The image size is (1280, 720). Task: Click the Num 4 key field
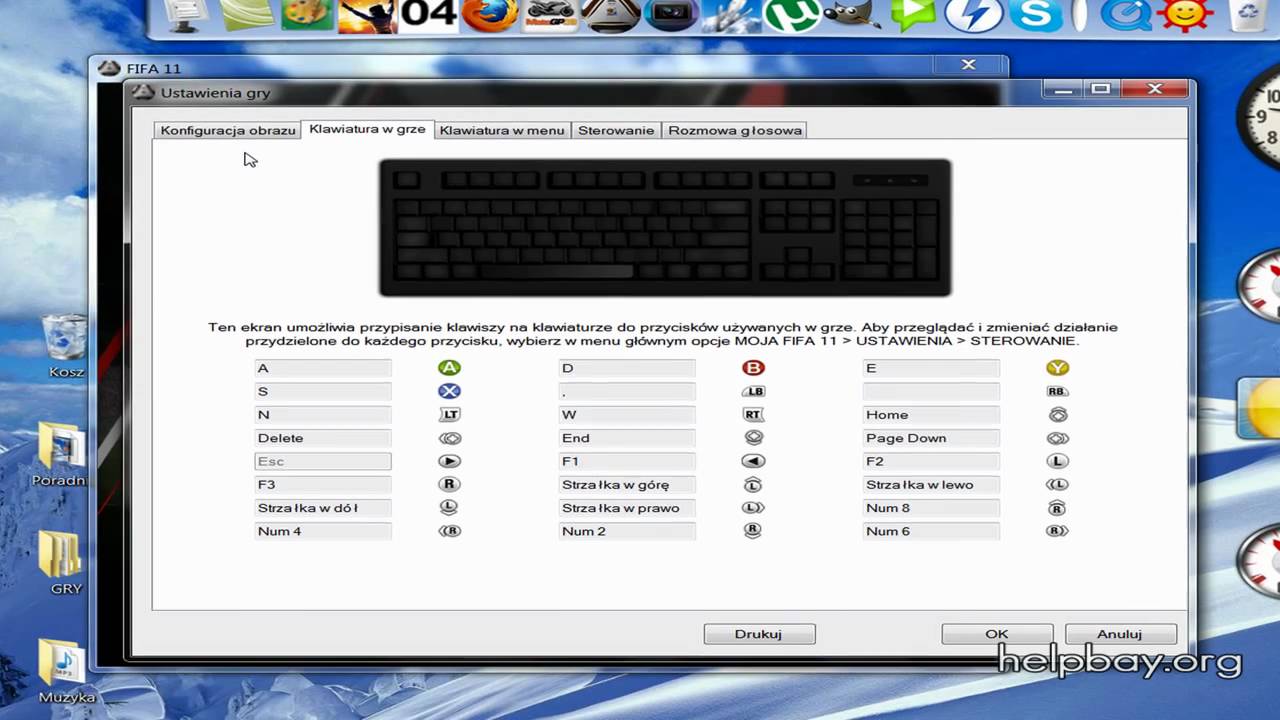pyautogui.click(x=322, y=531)
